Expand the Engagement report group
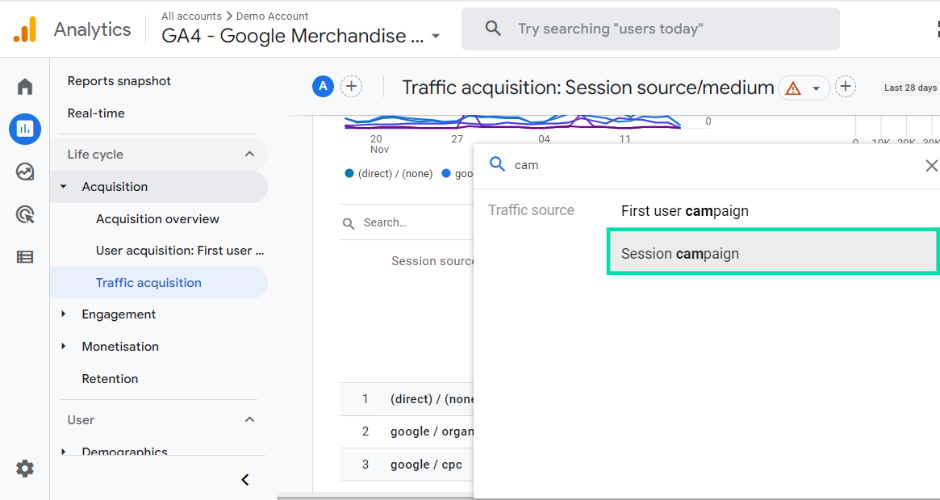 (x=64, y=314)
